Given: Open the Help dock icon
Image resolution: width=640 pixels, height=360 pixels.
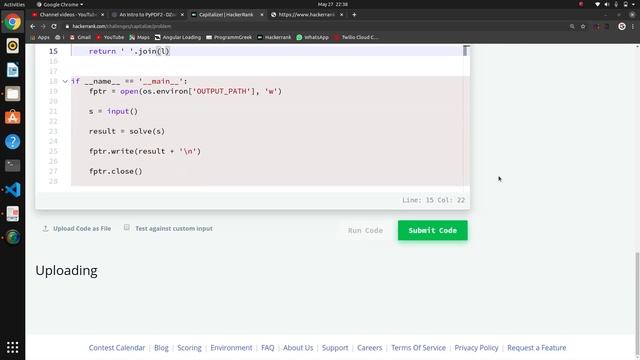Looking at the screenshot, I should click(13, 142).
